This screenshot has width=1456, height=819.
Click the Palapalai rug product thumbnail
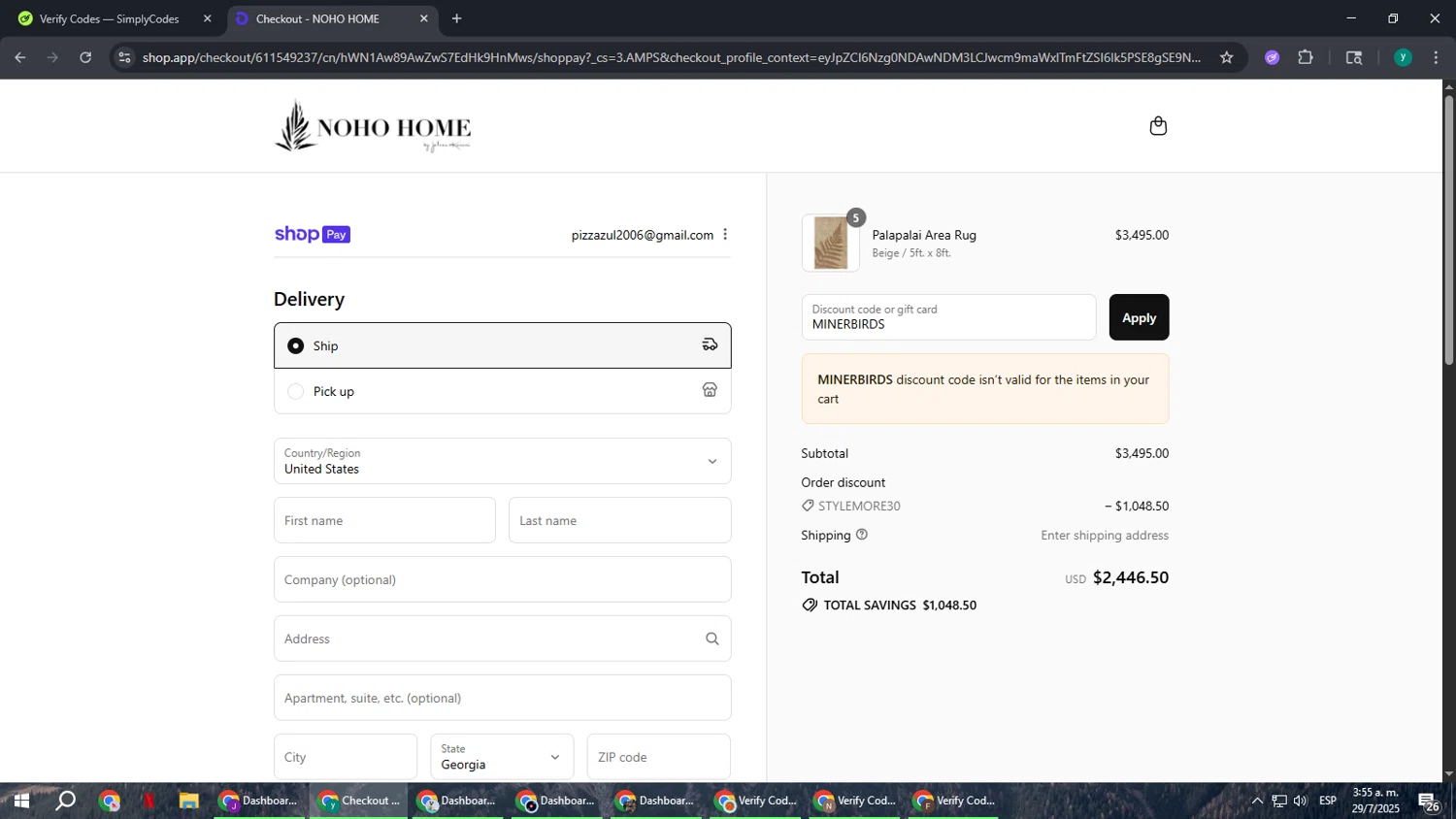pyautogui.click(x=831, y=243)
